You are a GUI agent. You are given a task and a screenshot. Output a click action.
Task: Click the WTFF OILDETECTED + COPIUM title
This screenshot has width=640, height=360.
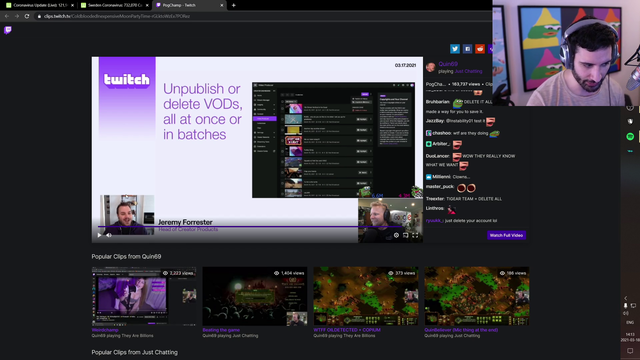coord(347,330)
